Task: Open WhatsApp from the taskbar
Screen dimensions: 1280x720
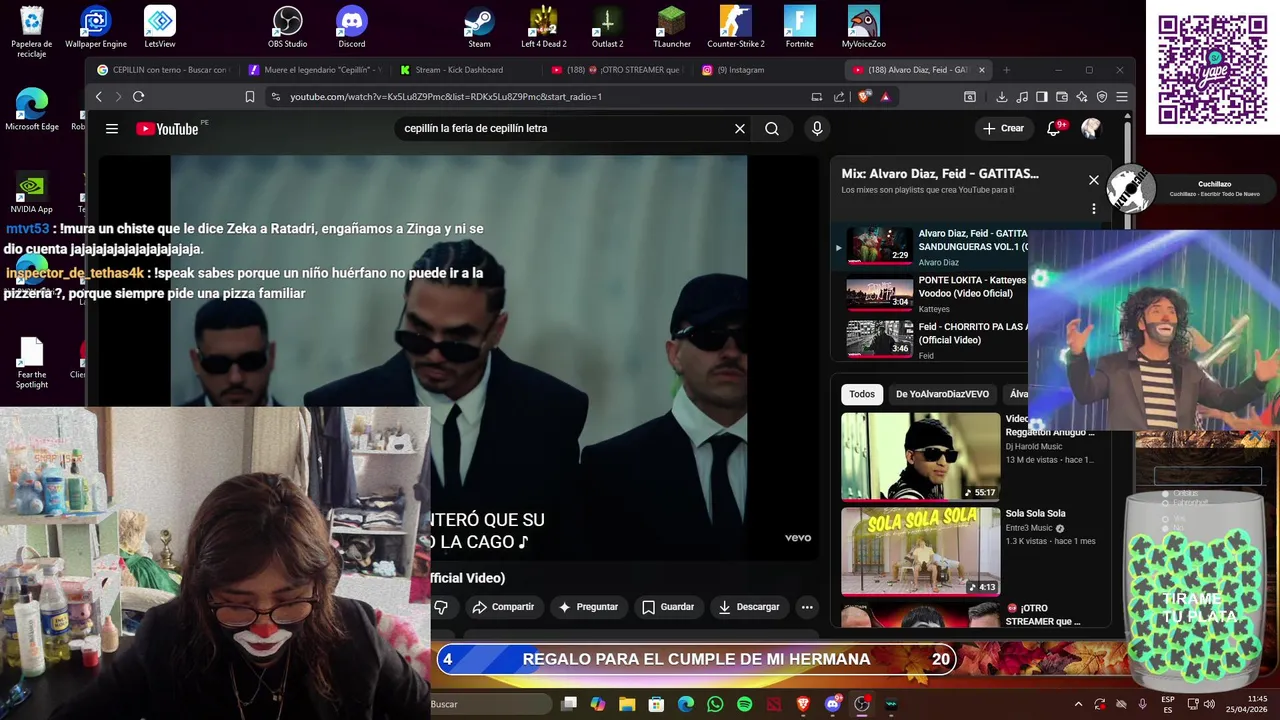Action: (715, 704)
